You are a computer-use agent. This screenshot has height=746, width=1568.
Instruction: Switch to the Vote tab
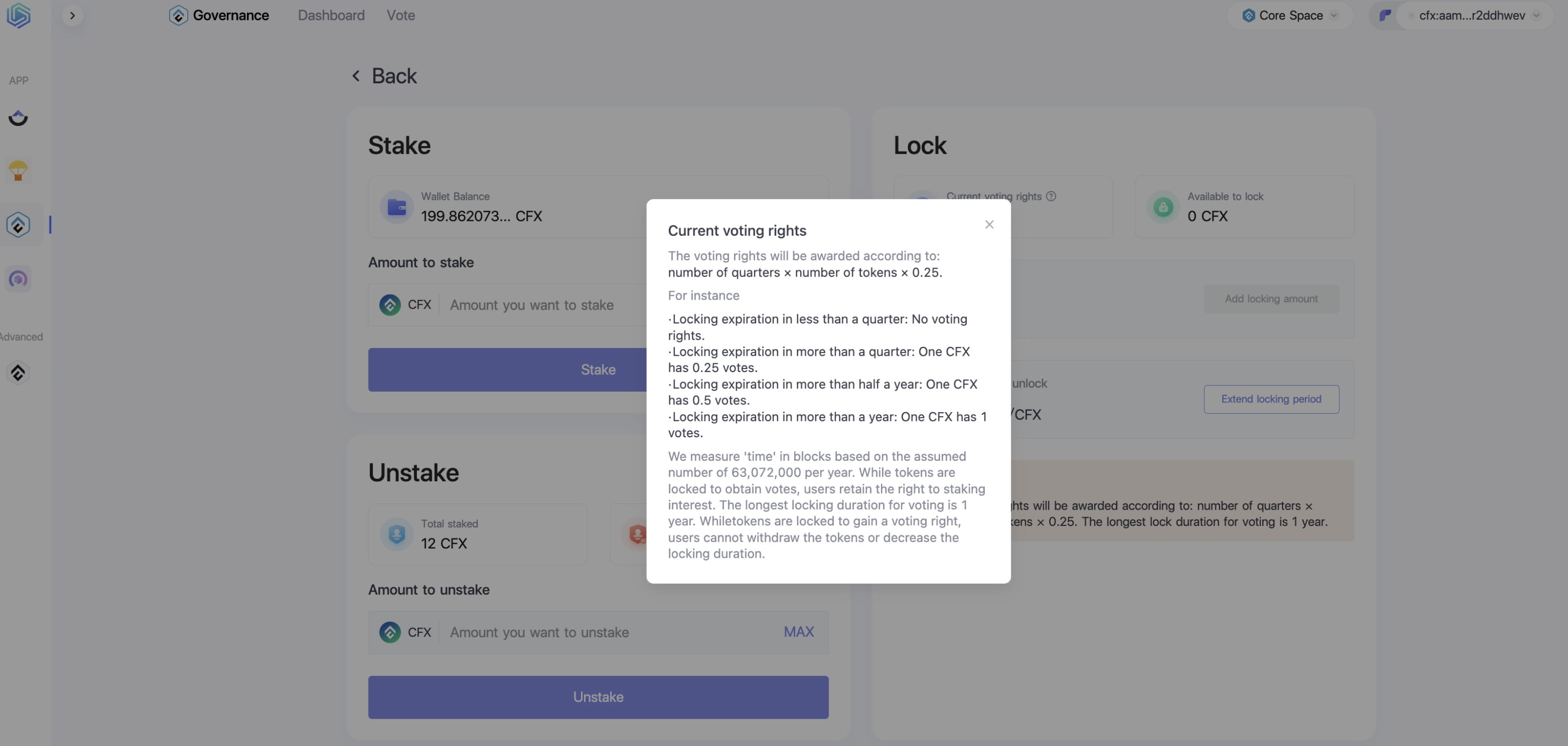click(x=400, y=15)
